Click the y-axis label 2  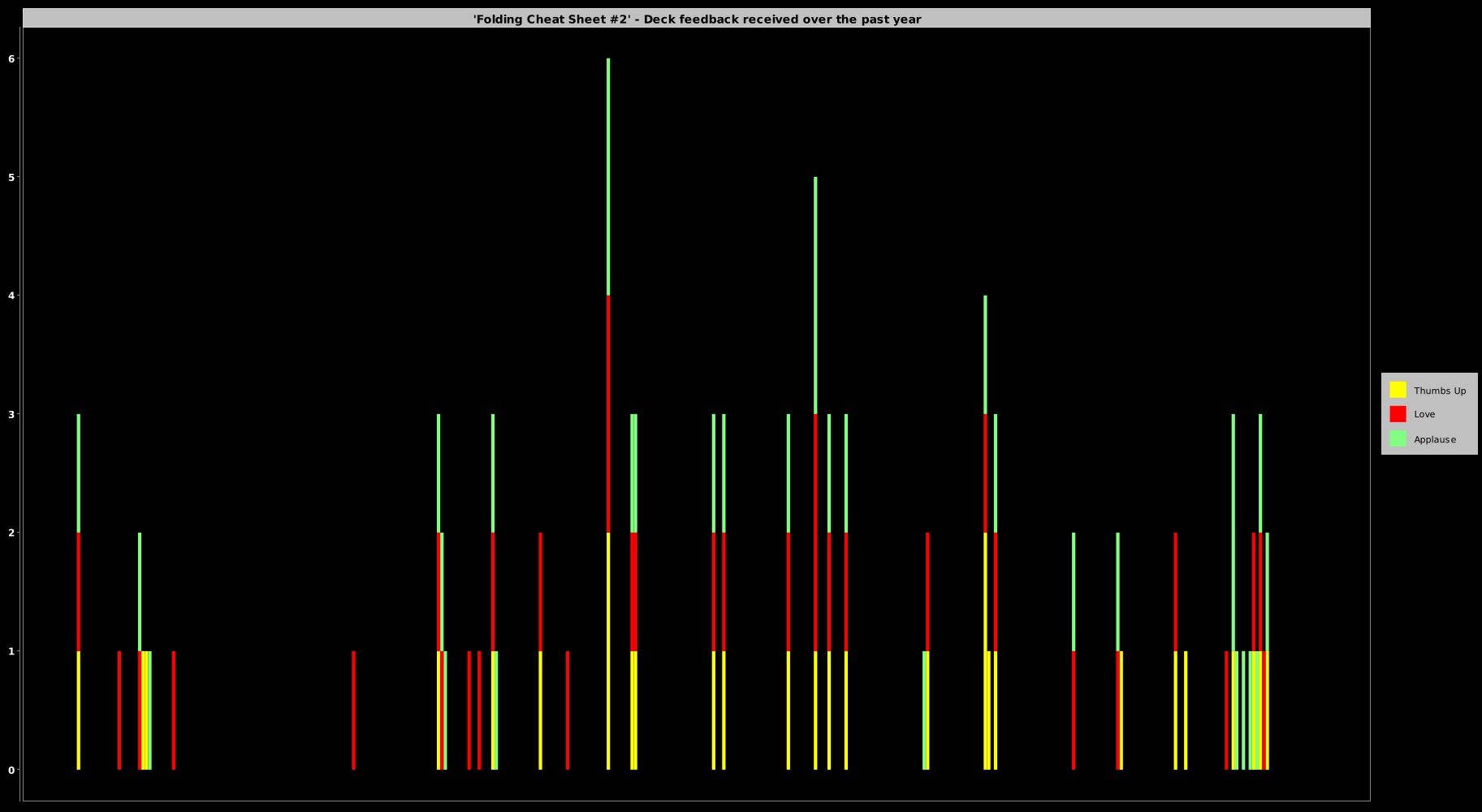[x=12, y=533]
